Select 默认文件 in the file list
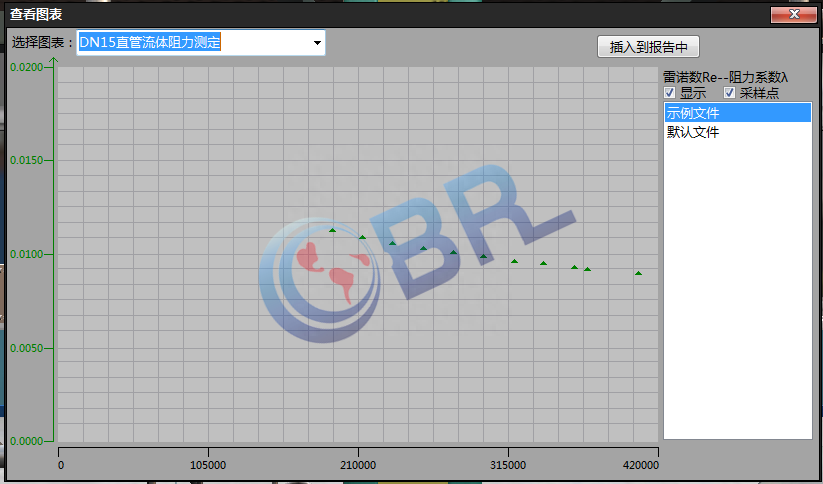The height and width of the screenshot is (484, 823). point(693,132)
